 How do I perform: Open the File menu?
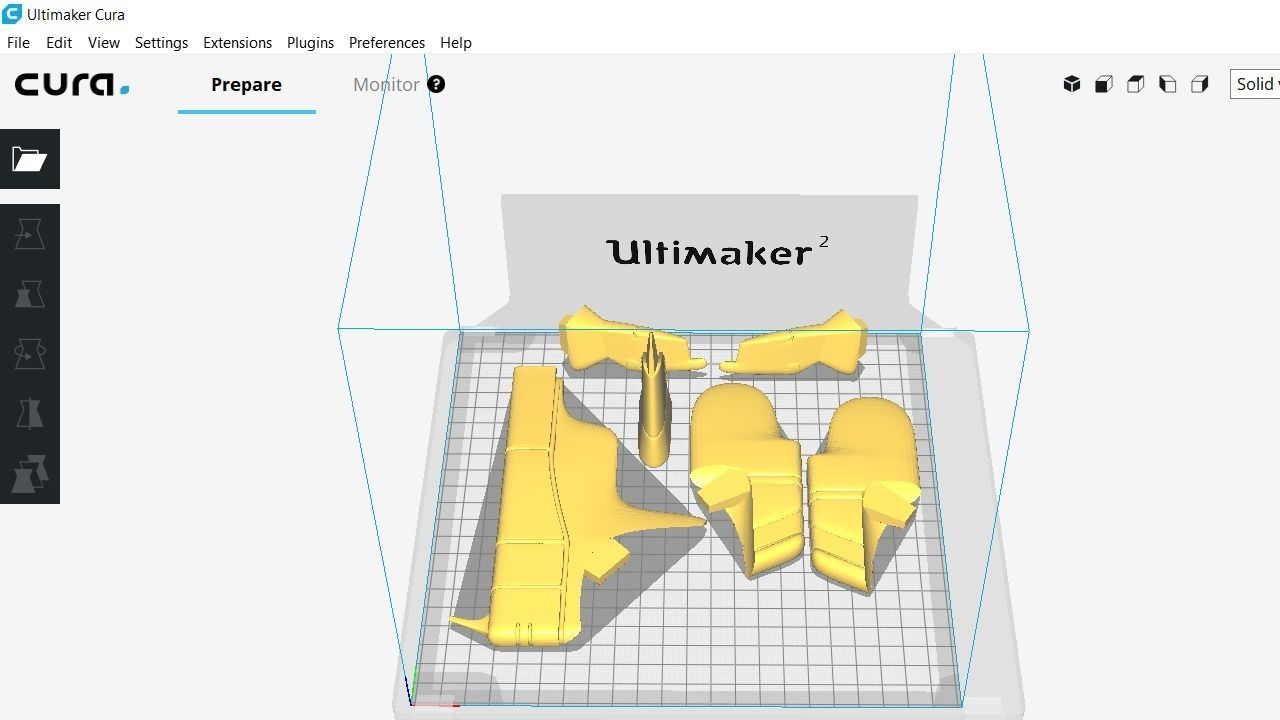point(18,43)
